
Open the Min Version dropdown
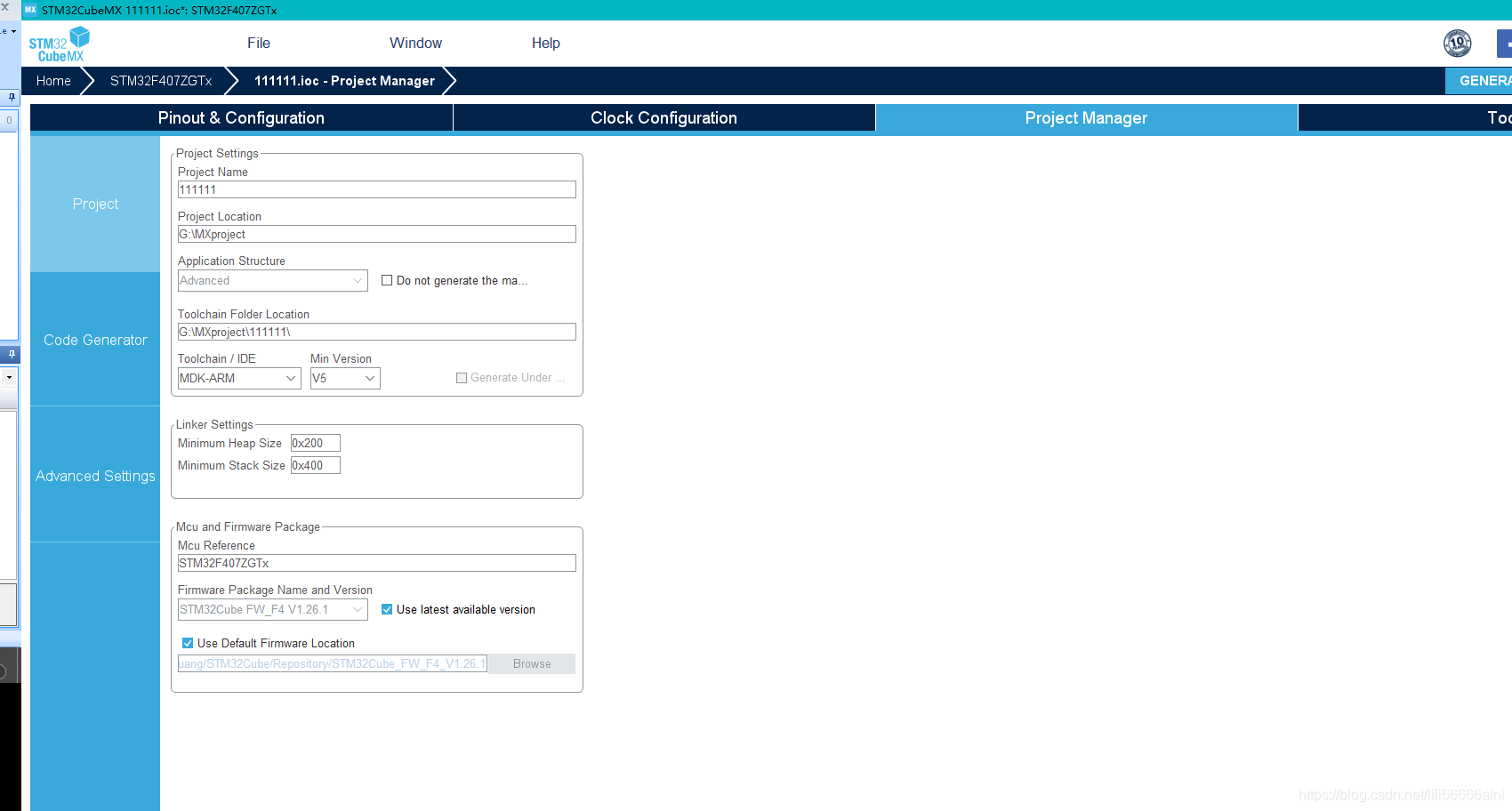345,378
